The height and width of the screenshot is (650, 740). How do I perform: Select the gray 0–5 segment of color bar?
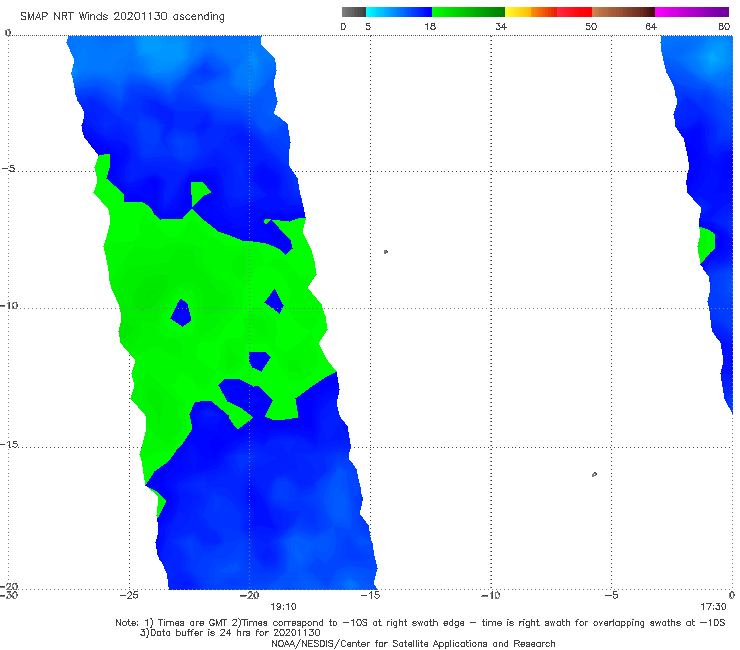coord(354,12)
